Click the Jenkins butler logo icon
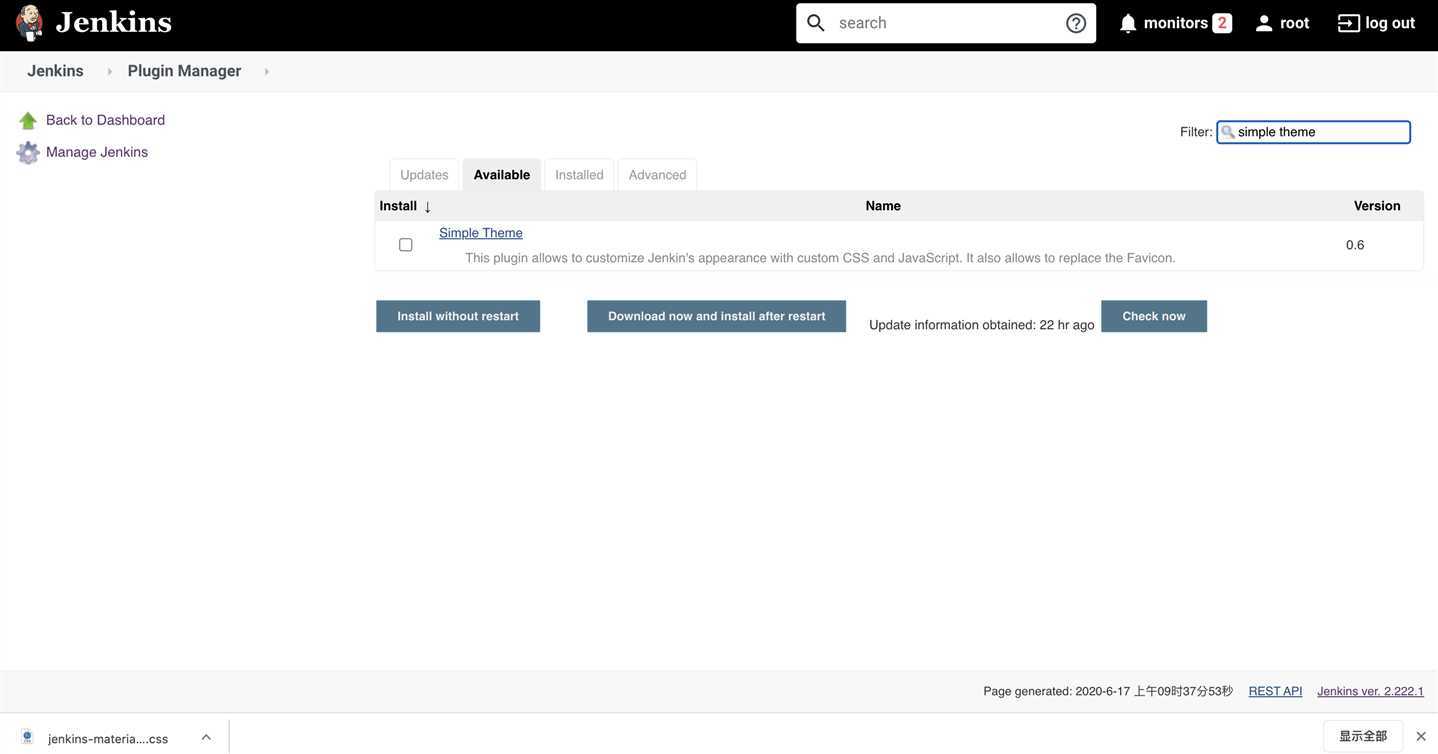 [30, 23]
